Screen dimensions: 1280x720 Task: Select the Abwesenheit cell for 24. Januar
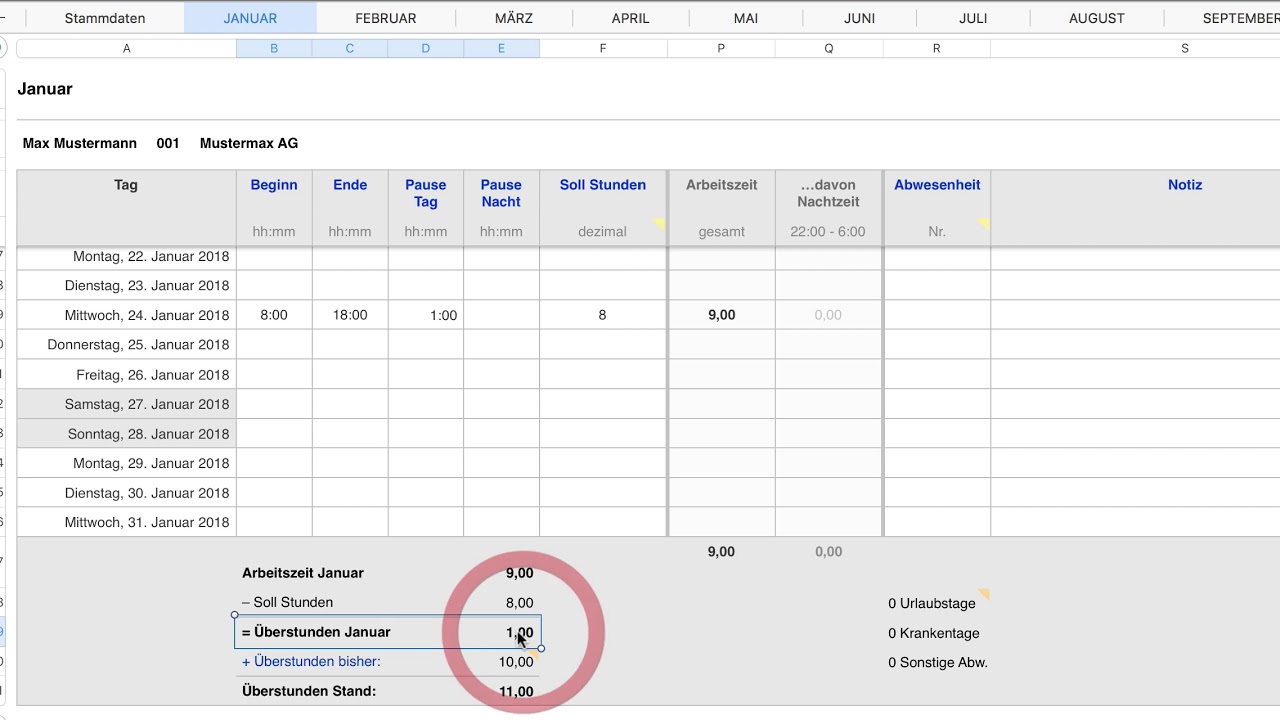(937, 315)
